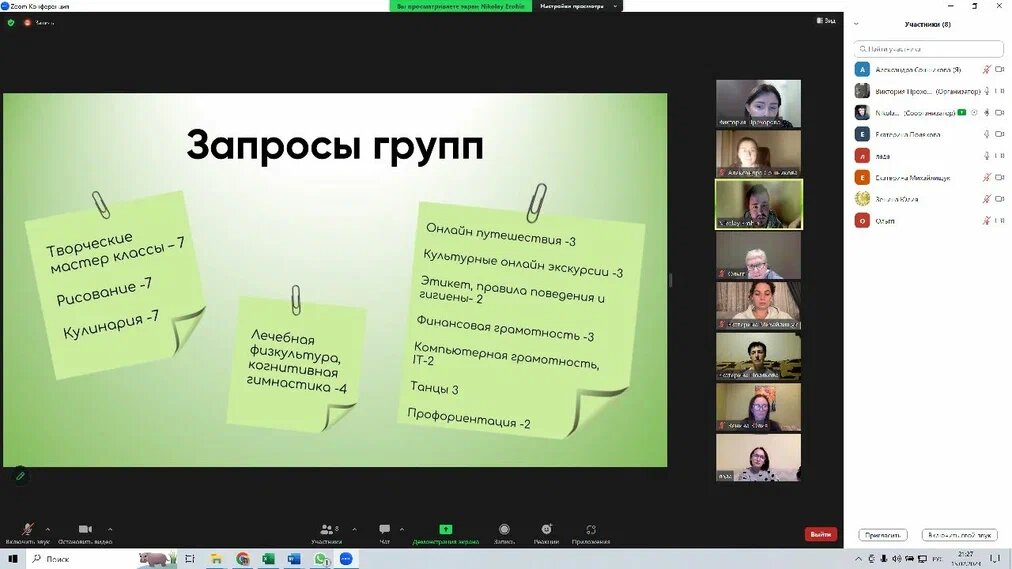Image resolution: width=1012 pixels, height=569 pixels.
Task: Click red recording indicator at top left
Action: click(27, 23)
